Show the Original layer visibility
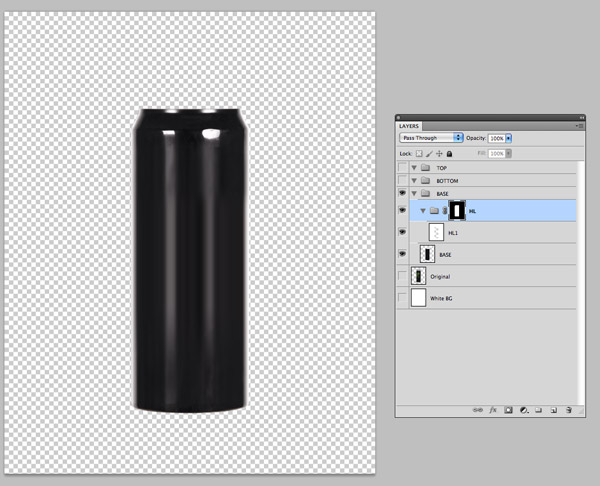The image size is (600, 486). pyautogui.click(x=402, y=276)
